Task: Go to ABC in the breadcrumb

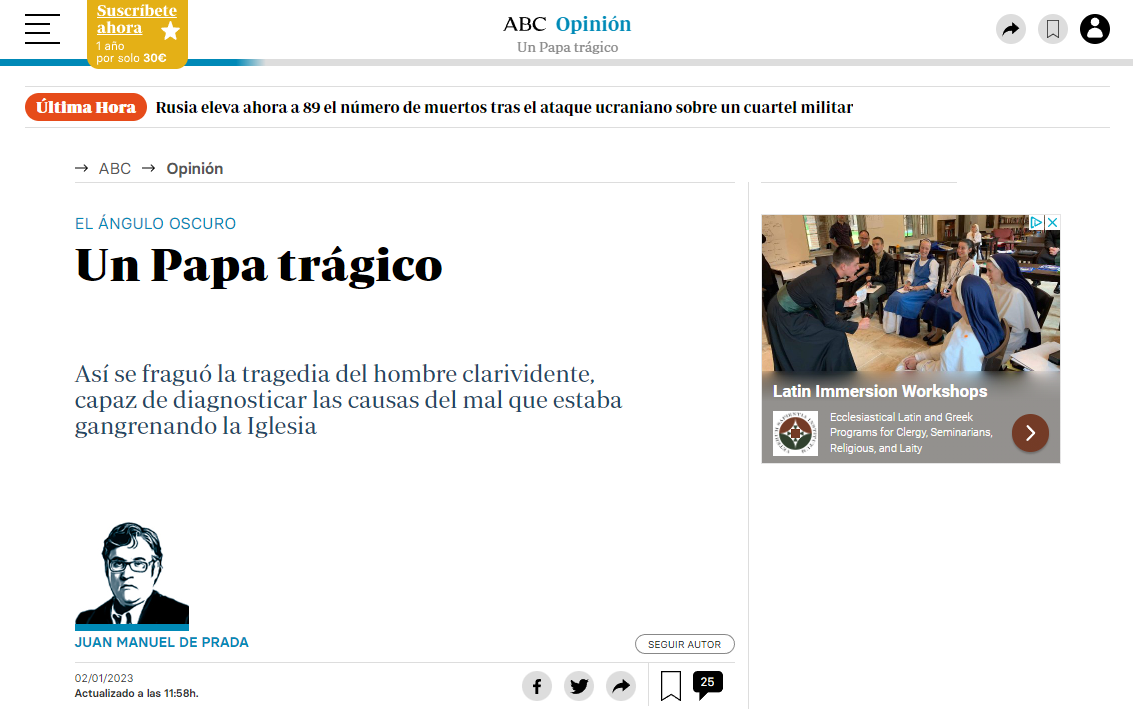Action: tap(115, 168)
